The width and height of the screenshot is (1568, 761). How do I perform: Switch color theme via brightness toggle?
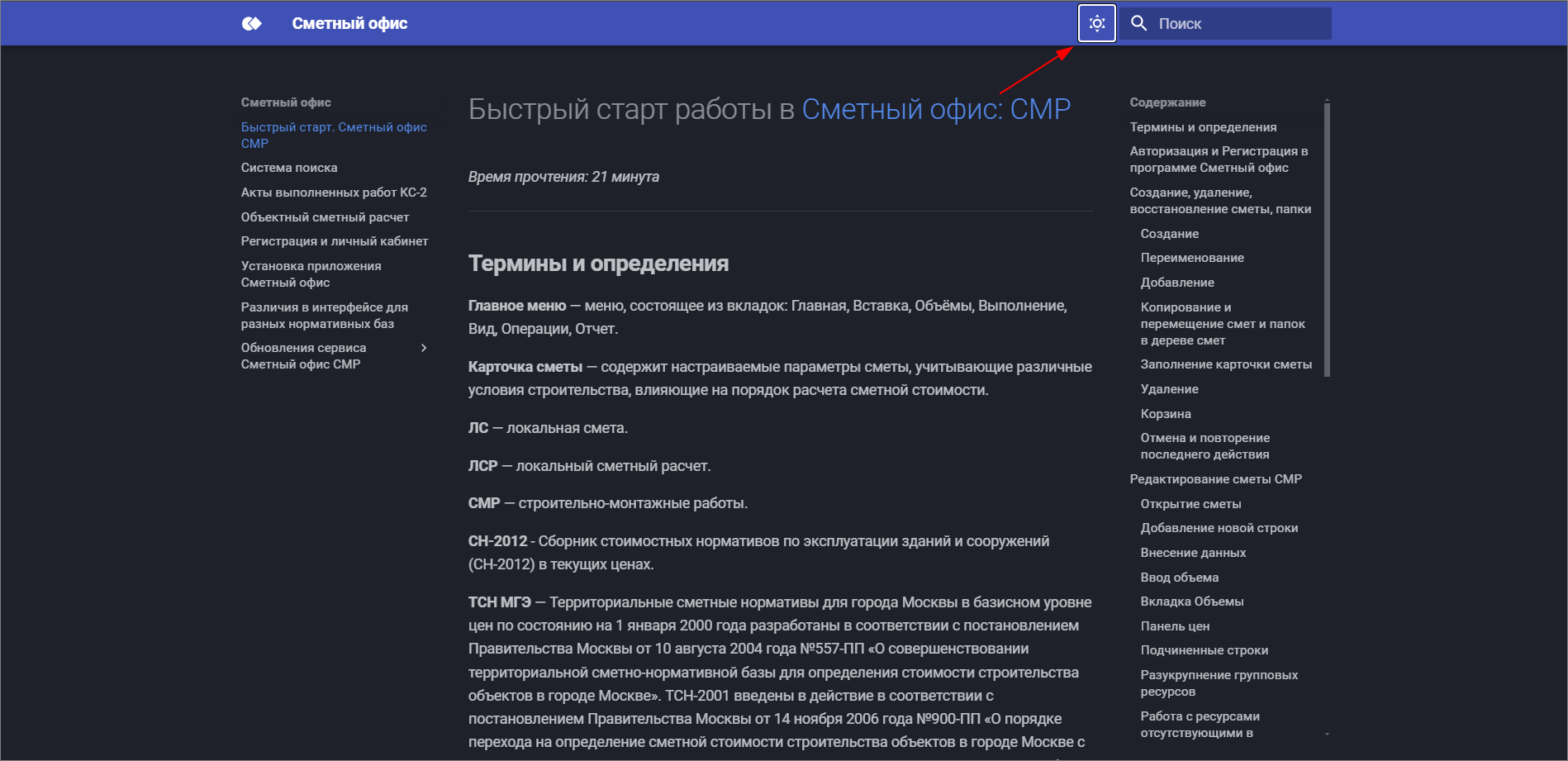point(1096,22)
